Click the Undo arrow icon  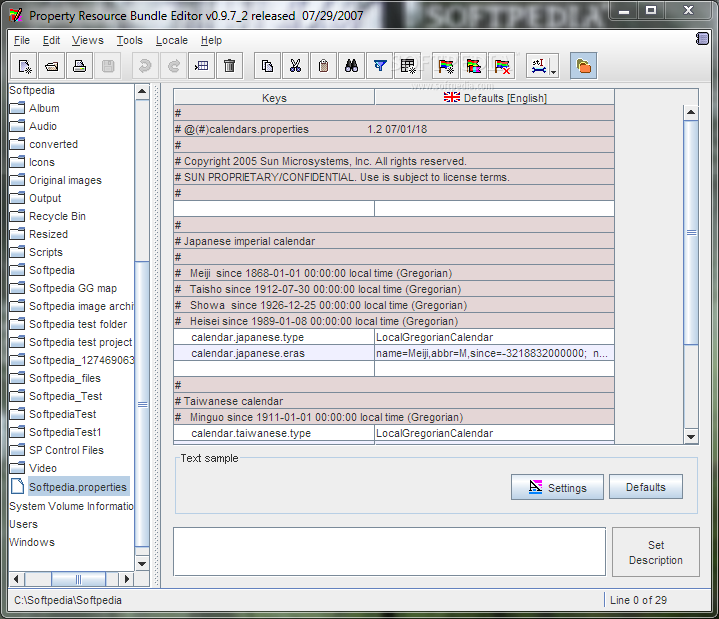[145, 66]
